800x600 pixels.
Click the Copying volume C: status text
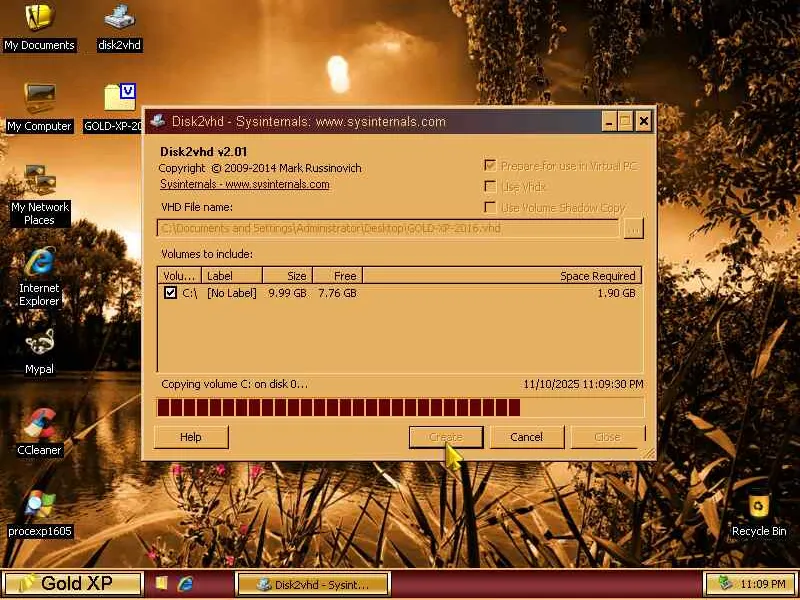coord(234,384)
